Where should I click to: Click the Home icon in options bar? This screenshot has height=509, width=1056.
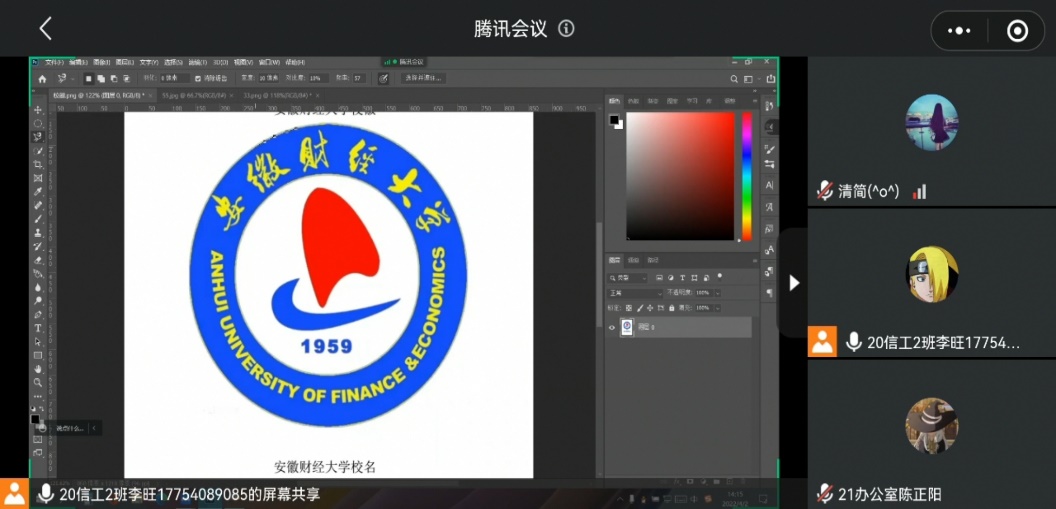[x=42, y=79]
